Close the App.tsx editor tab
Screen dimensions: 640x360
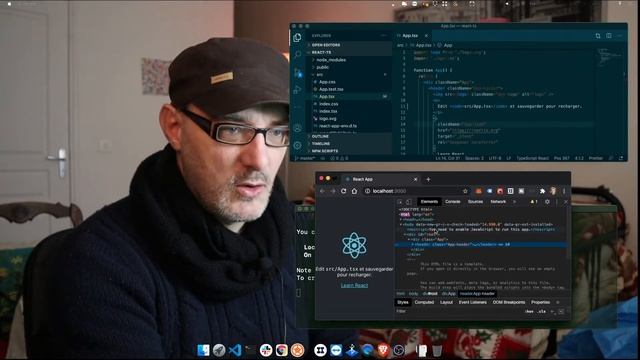point(426,36)
